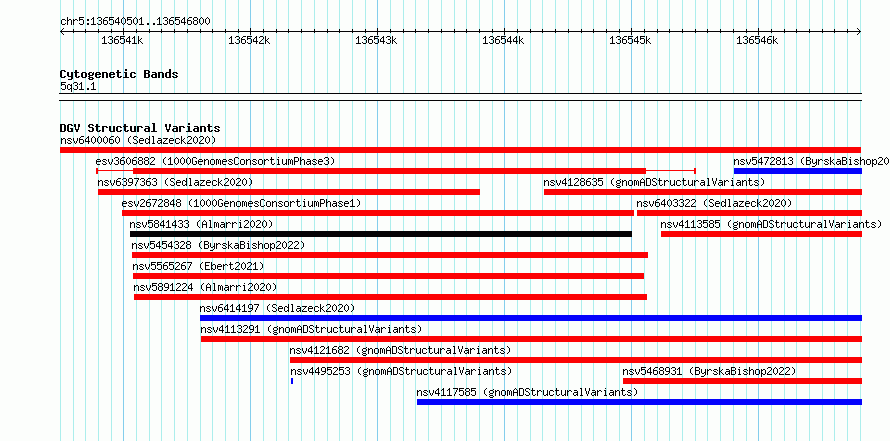Select the nsv5891224 red variant bar
The image size is (890, 441).
(391, 297)
